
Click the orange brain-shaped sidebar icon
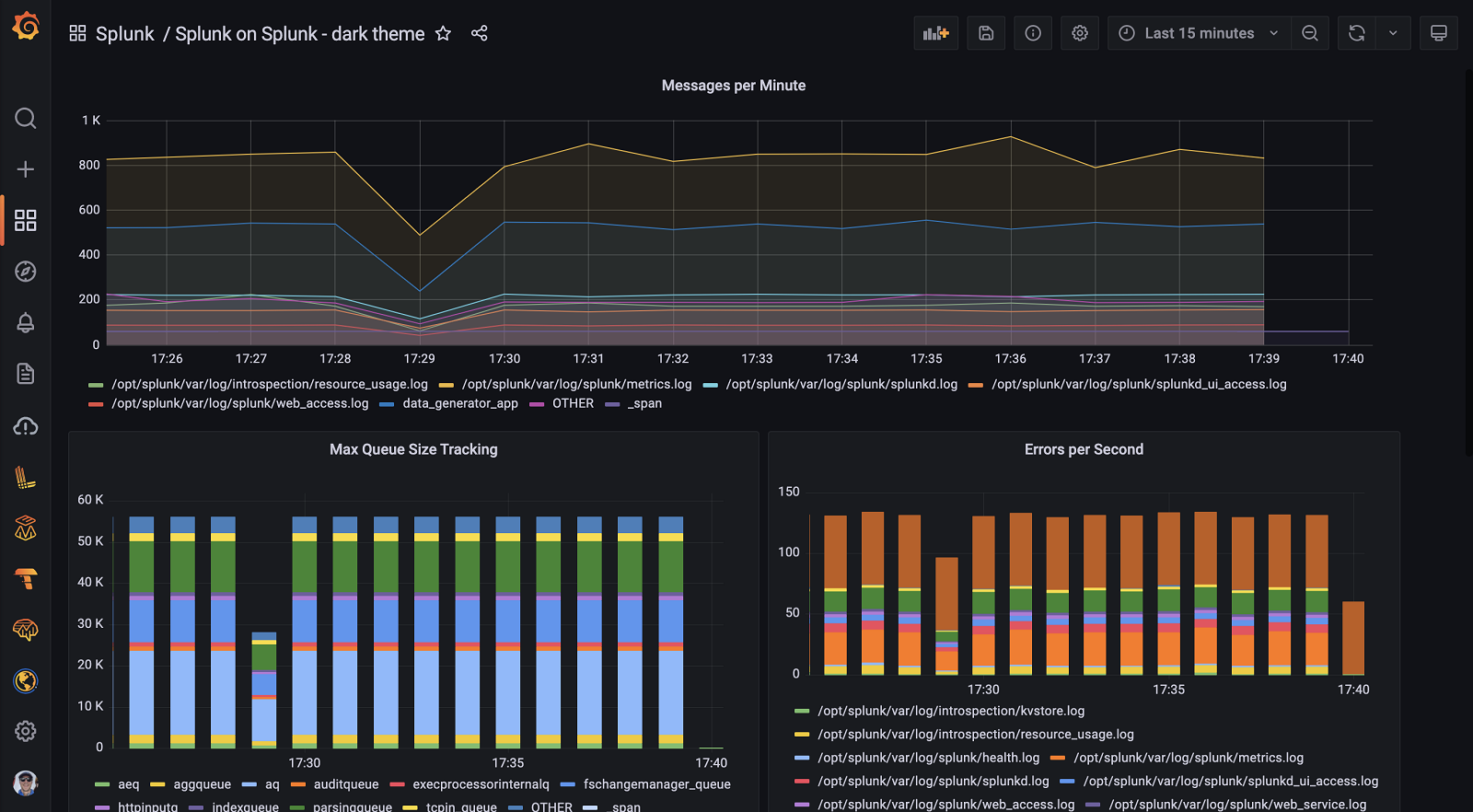[x=26, y=630]
